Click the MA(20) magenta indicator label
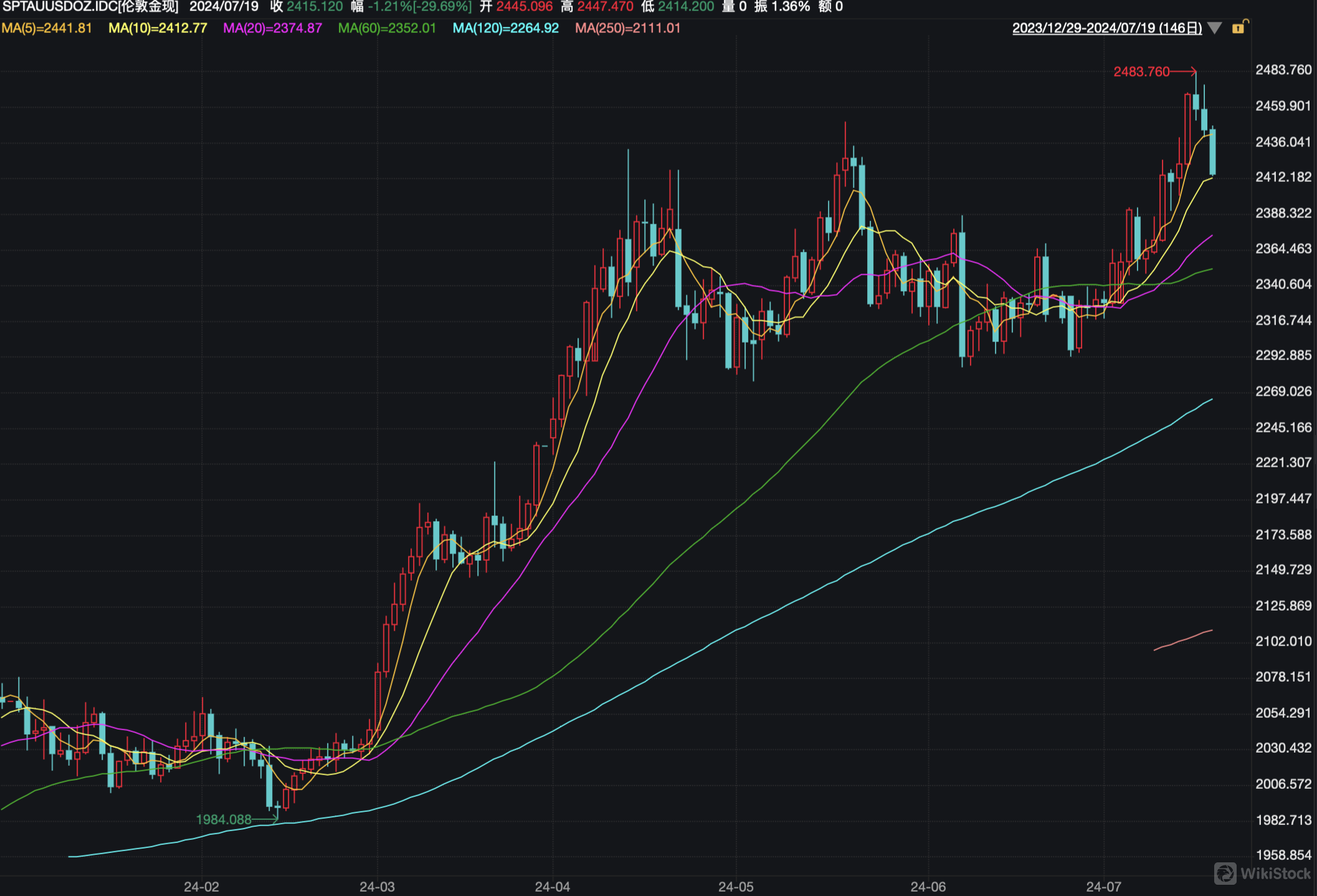 click(272, 28)
